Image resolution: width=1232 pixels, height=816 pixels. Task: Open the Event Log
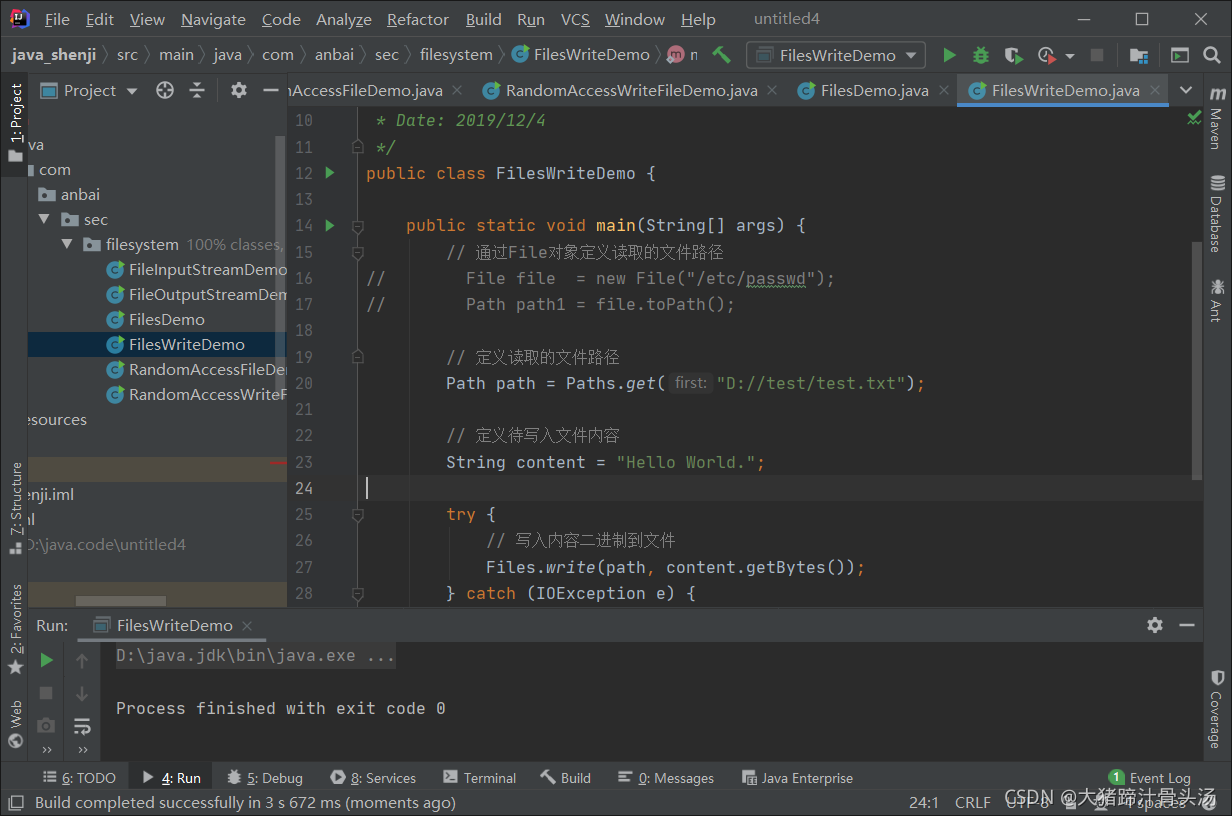tap(1150, 778)
